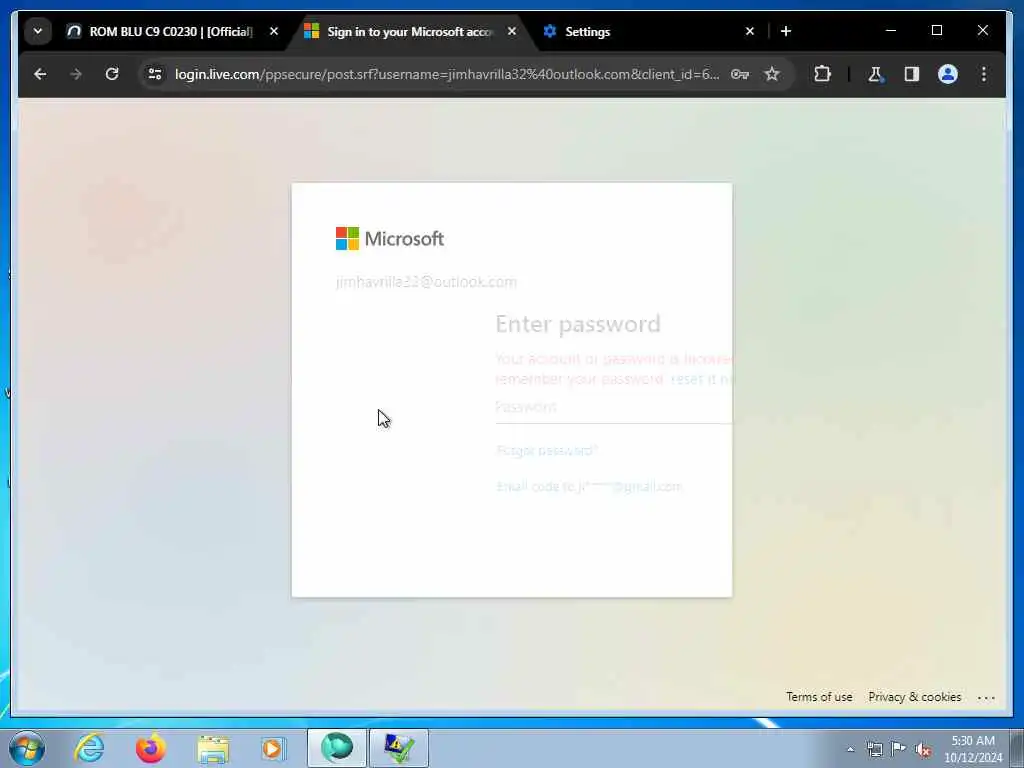Click the Password input field

click(x=613, y=408)
